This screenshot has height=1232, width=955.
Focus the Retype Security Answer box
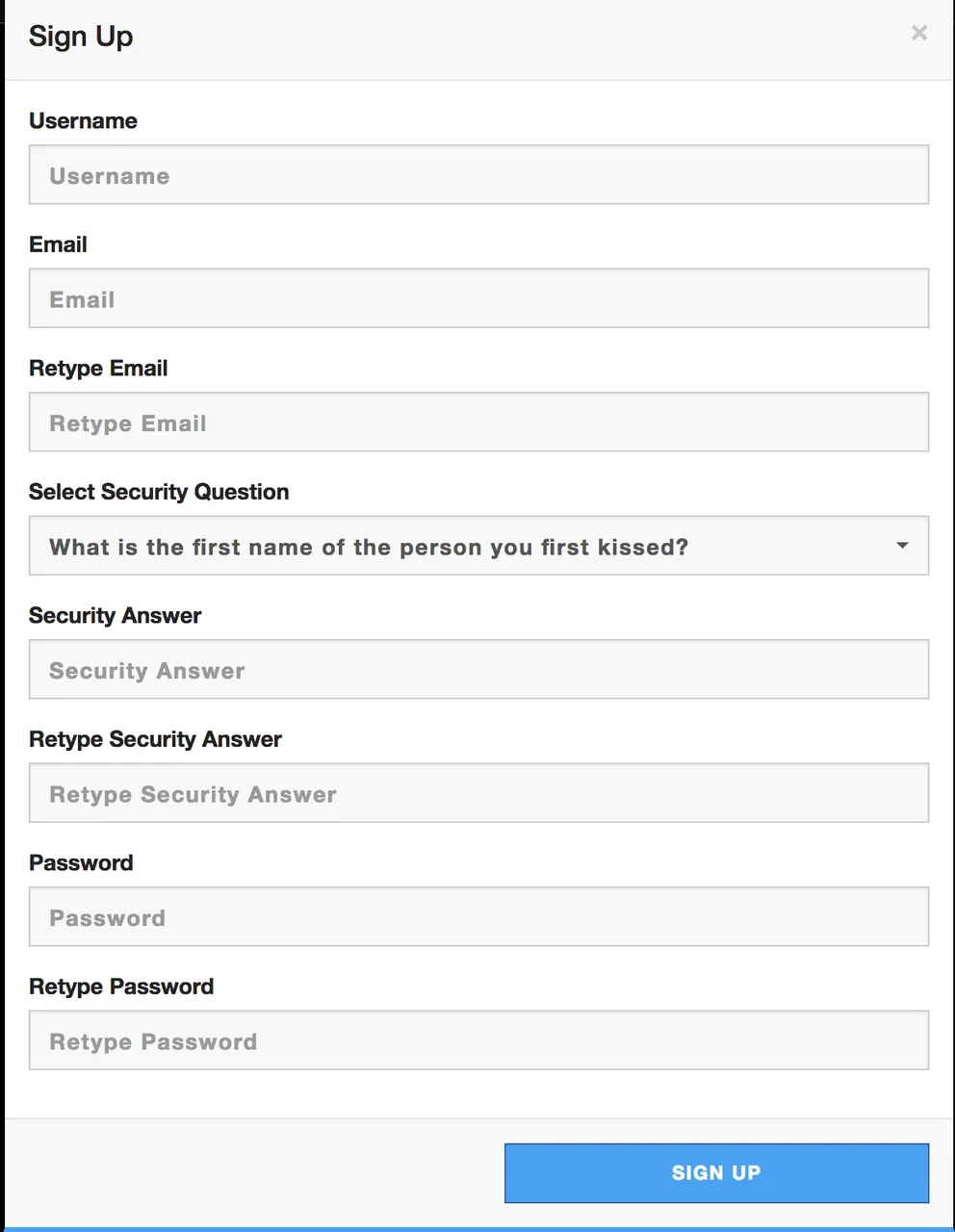(x=478, y=793)
